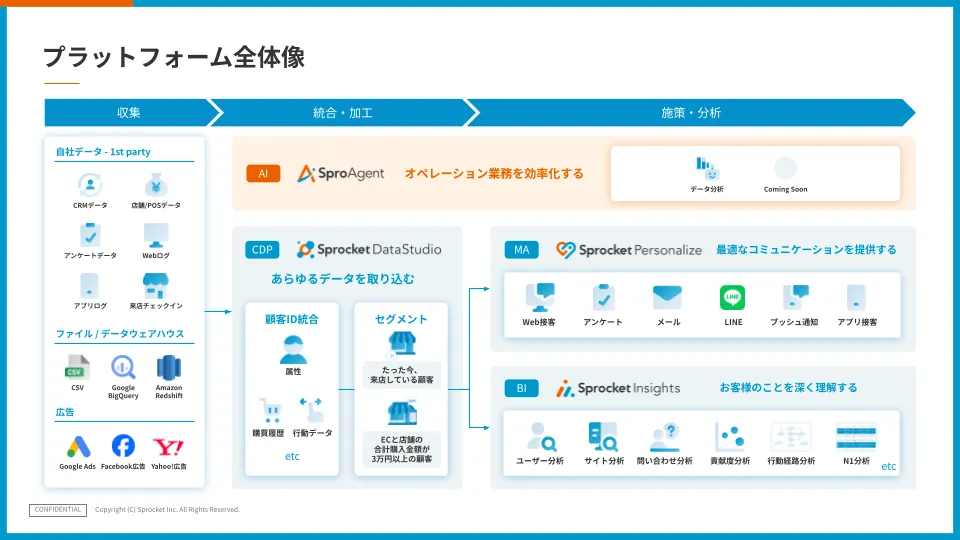Click the Coming Soon placeholder circle
This screenshot has height=540, width=960.
[x=786, y=168]
